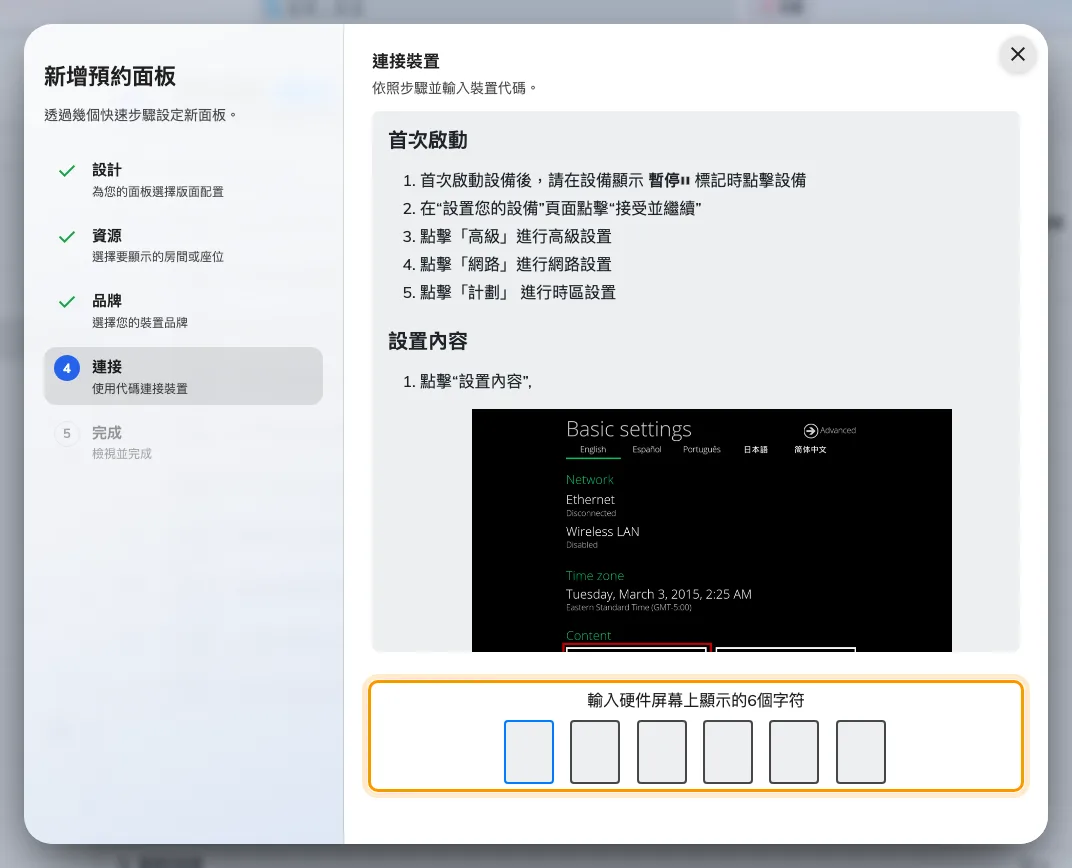Click instruction about 接受並繼續
Image resolution: width=1072 pixels, height=868 pixels.
[561, 208]
